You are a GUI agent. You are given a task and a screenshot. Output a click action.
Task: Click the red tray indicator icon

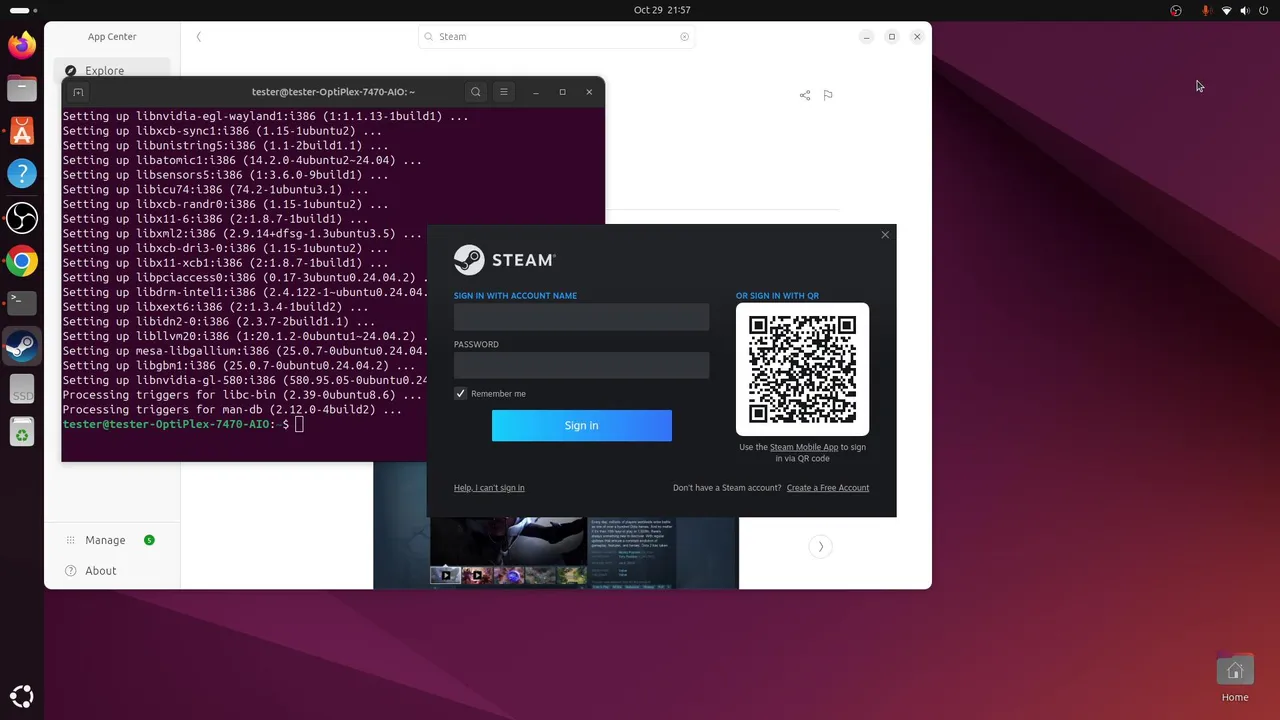click(x=1176, y=10)
